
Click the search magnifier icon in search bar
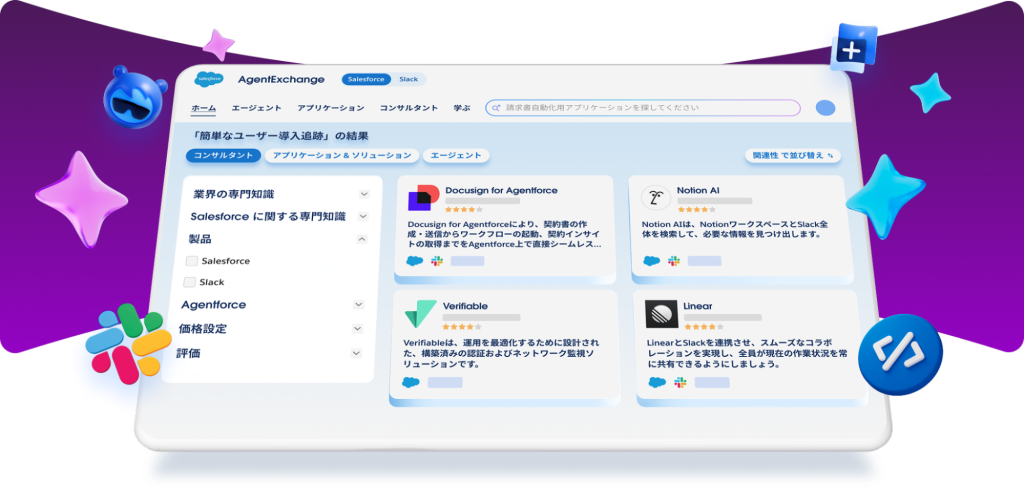pyautogui.click(x=496, y=108)
